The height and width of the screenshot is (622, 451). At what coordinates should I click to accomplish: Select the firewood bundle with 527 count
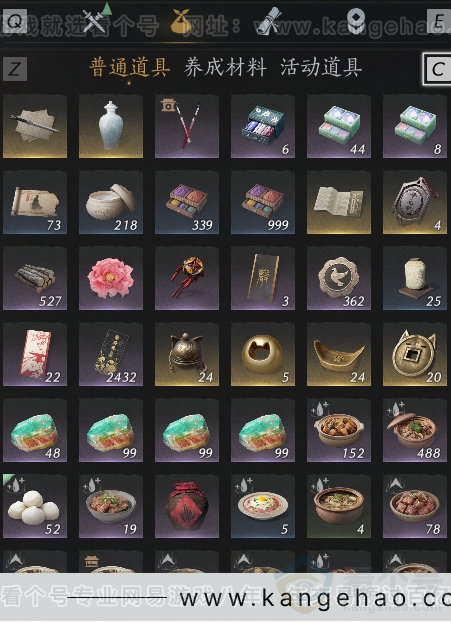(x=35, y=278)
